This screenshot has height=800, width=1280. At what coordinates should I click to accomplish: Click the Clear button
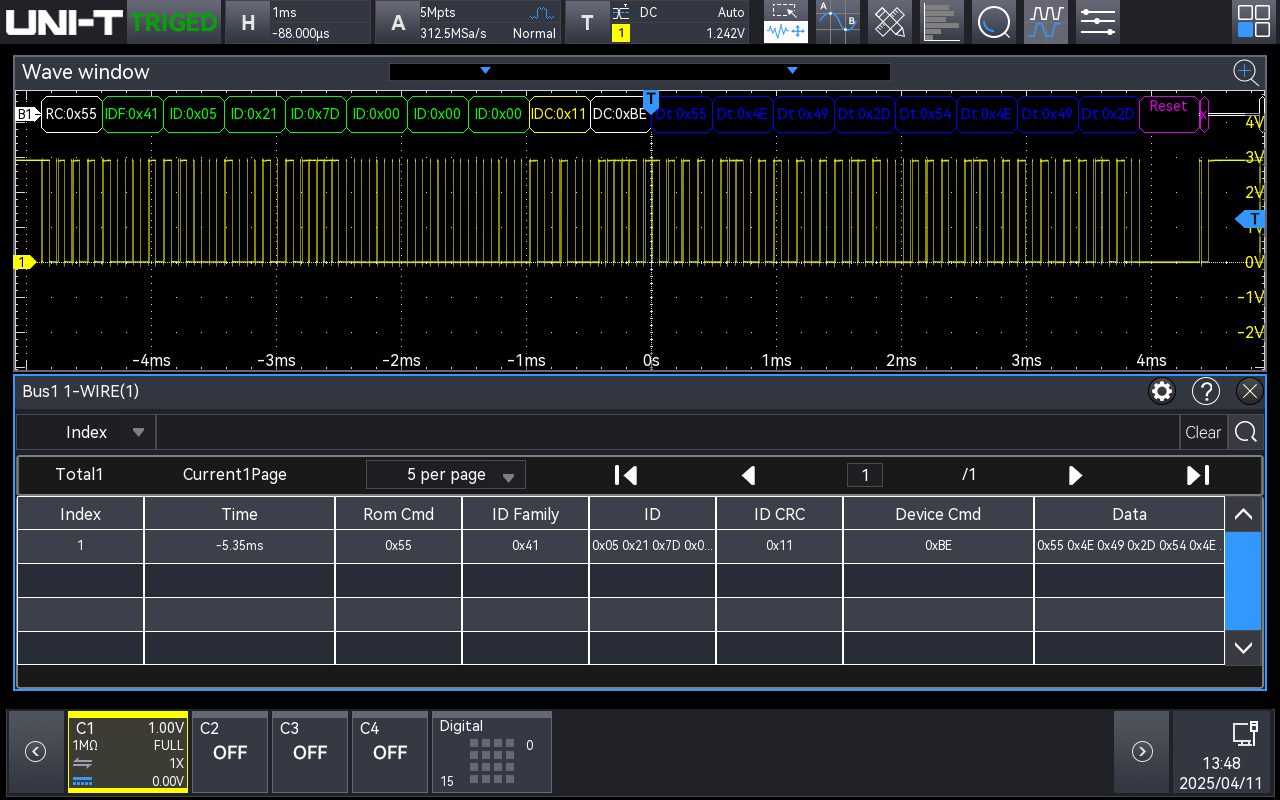[x=1203, y=432]
